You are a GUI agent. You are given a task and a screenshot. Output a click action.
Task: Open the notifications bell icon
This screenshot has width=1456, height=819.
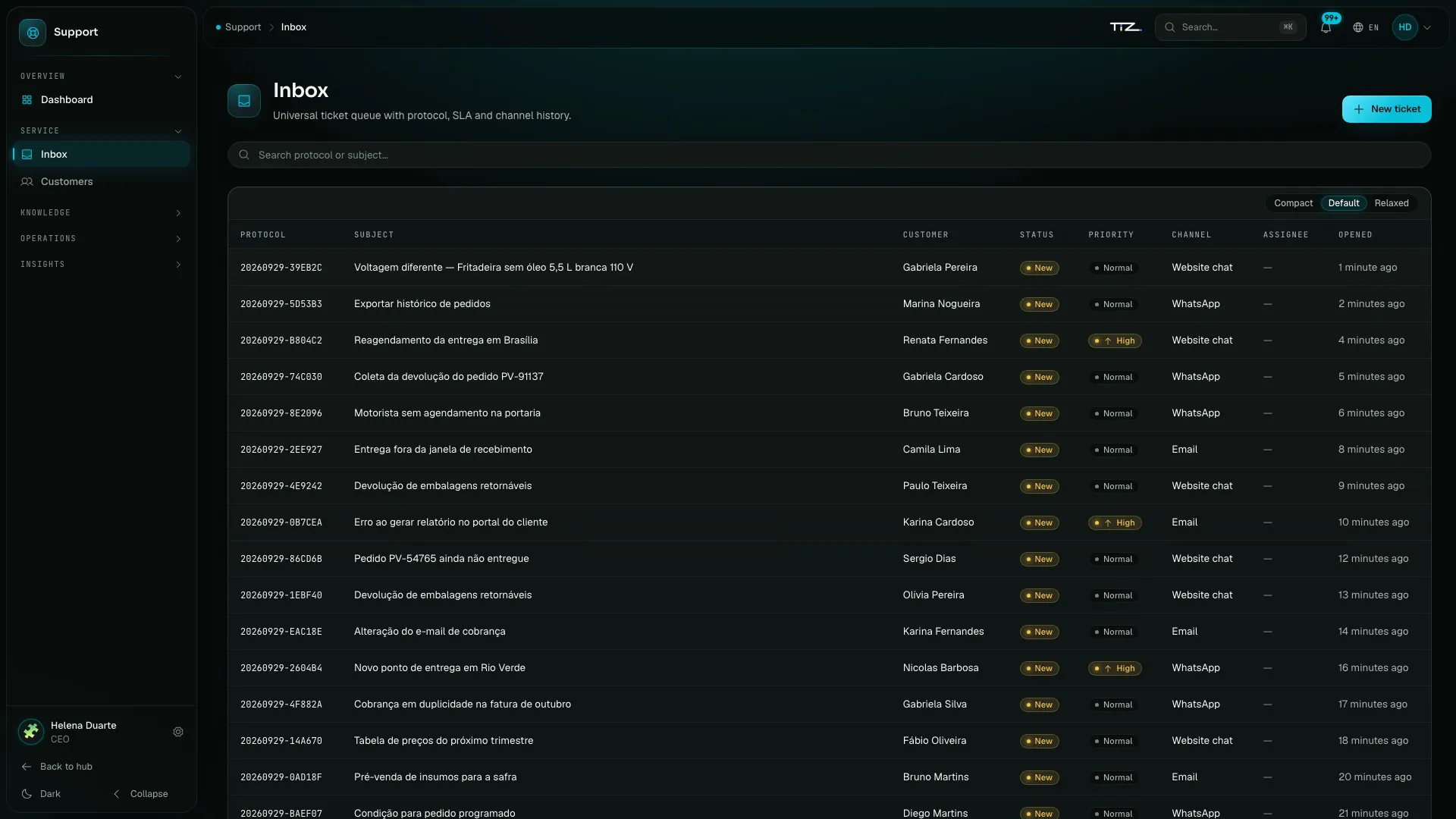pos(1326,27)
